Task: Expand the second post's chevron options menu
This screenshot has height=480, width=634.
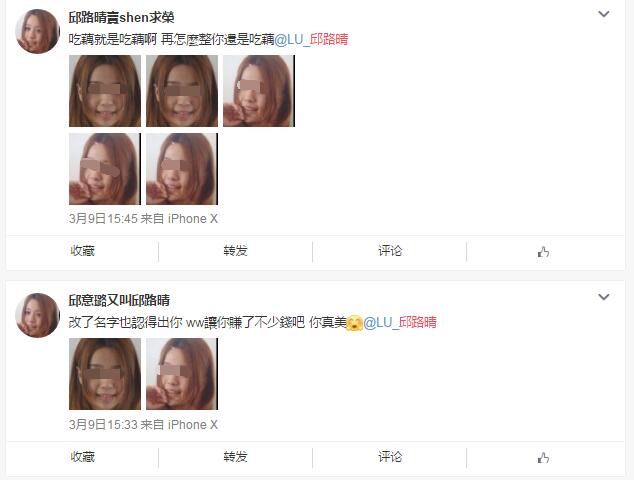Action: (x=604, y=297)
